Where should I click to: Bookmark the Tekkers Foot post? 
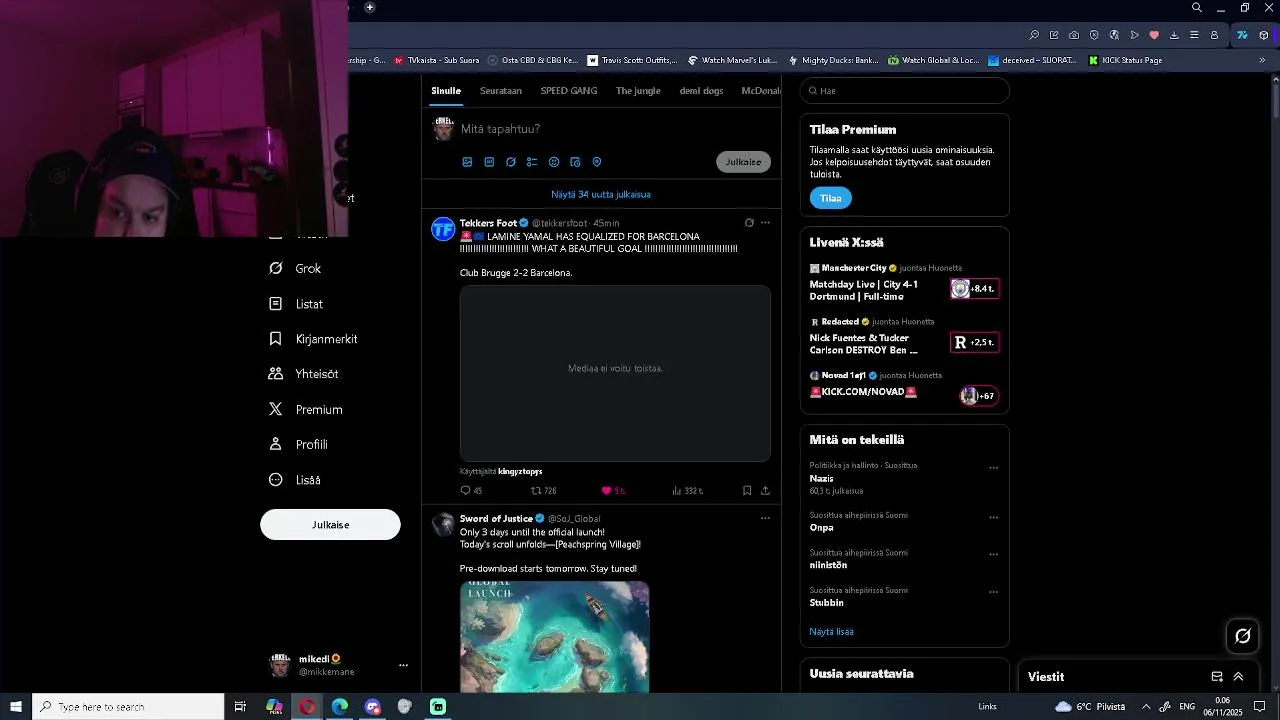747,491
